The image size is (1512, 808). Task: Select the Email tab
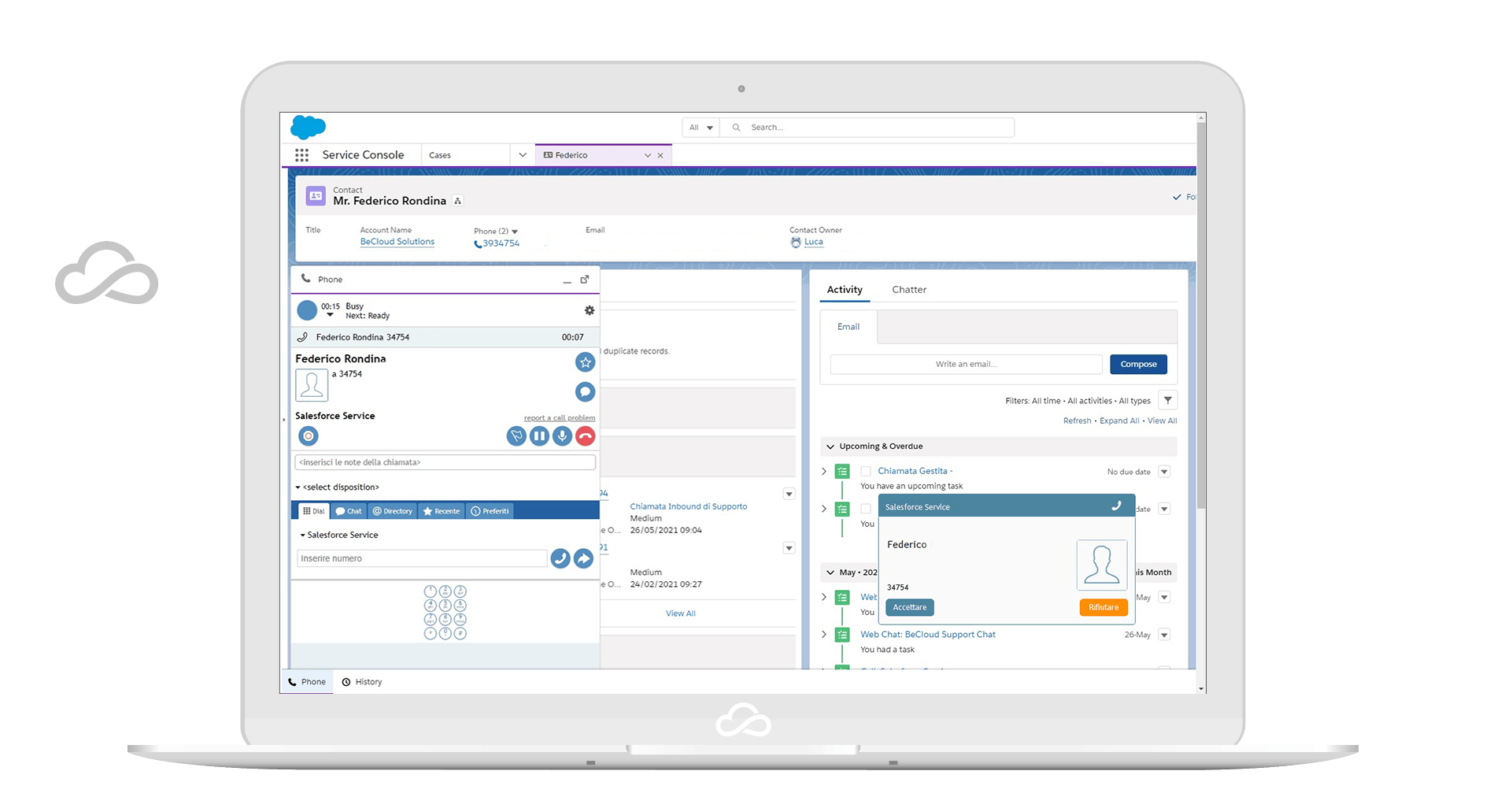pyautogui.click(x=848, y=327)
